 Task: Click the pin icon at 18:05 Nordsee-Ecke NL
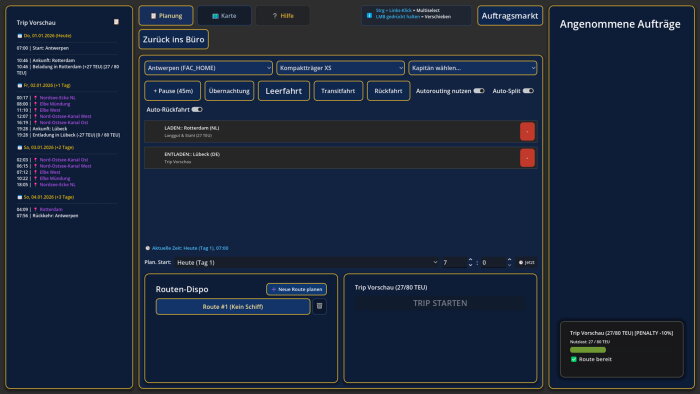click(x=35, y=184)
